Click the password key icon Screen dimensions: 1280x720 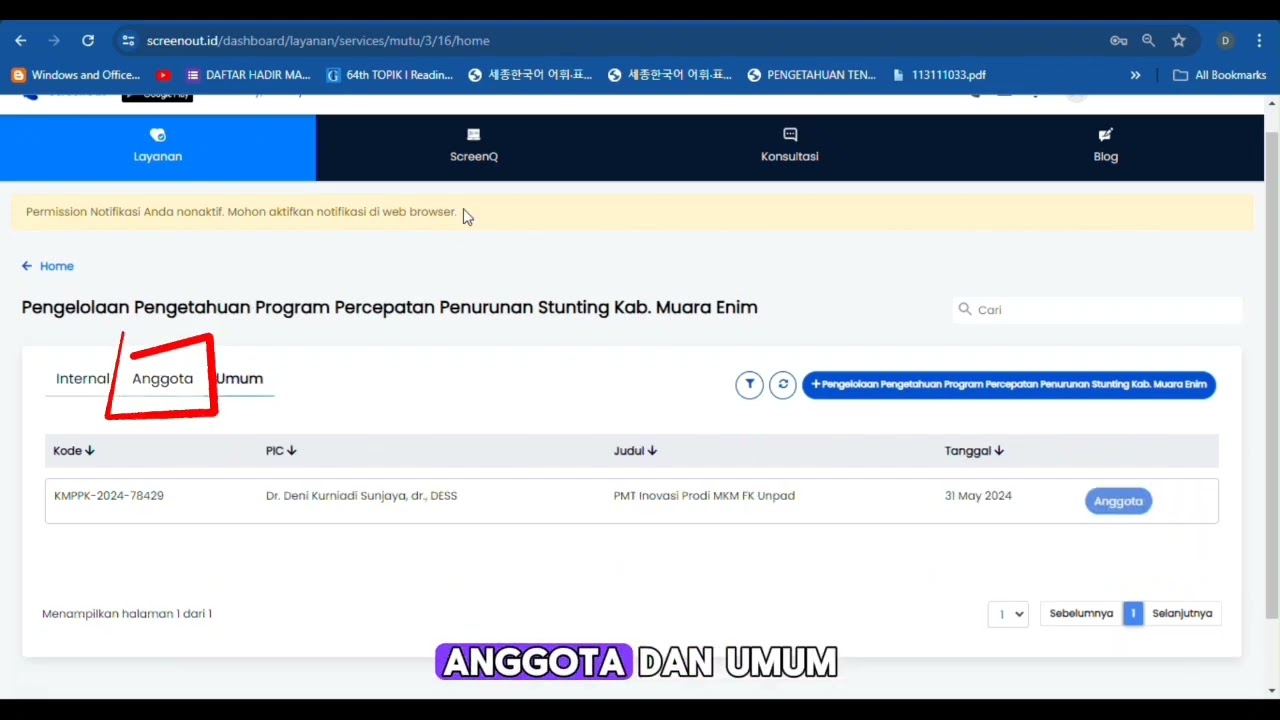1119,41
